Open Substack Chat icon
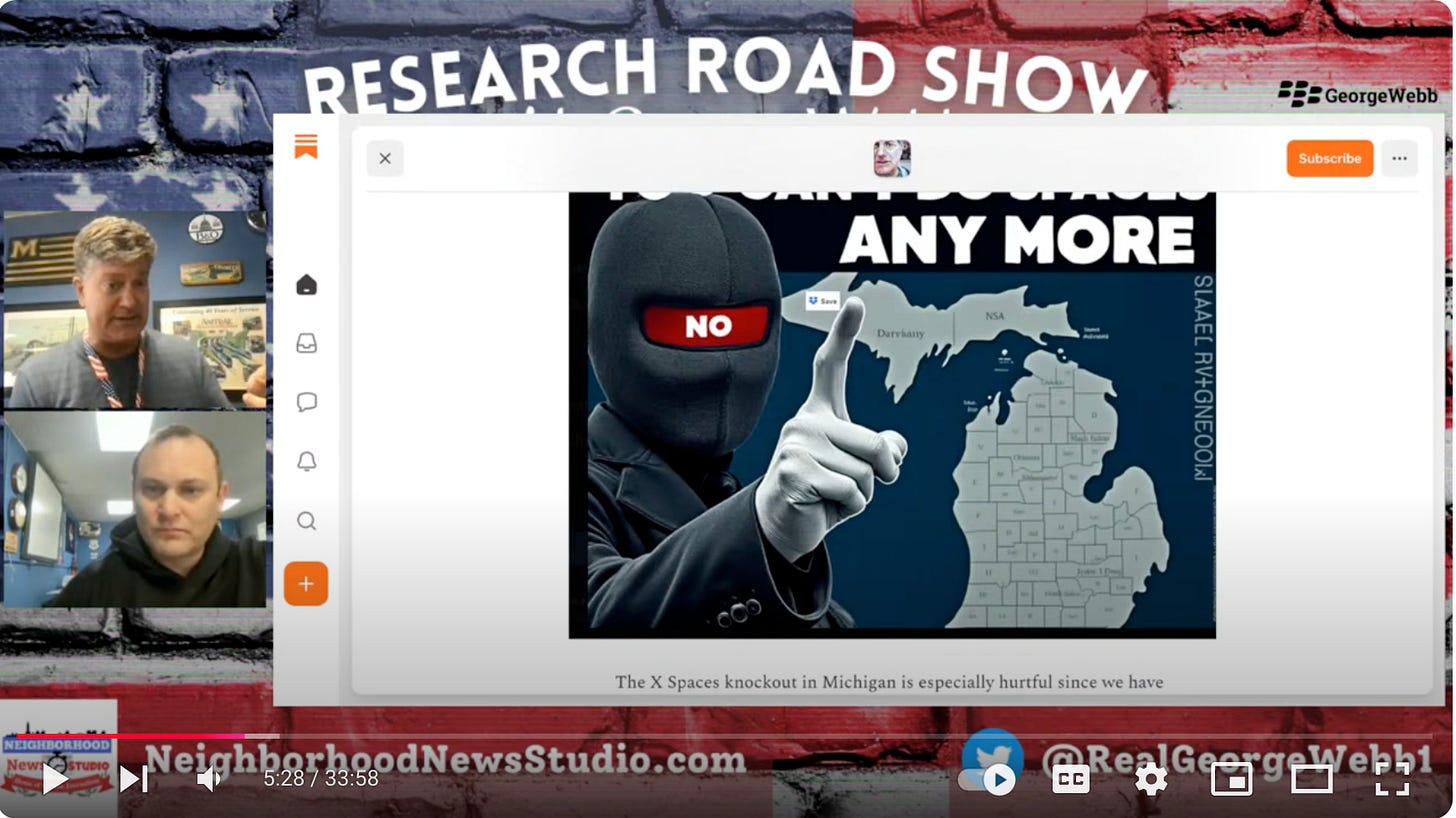The image size is (1456, 818). 306,402
